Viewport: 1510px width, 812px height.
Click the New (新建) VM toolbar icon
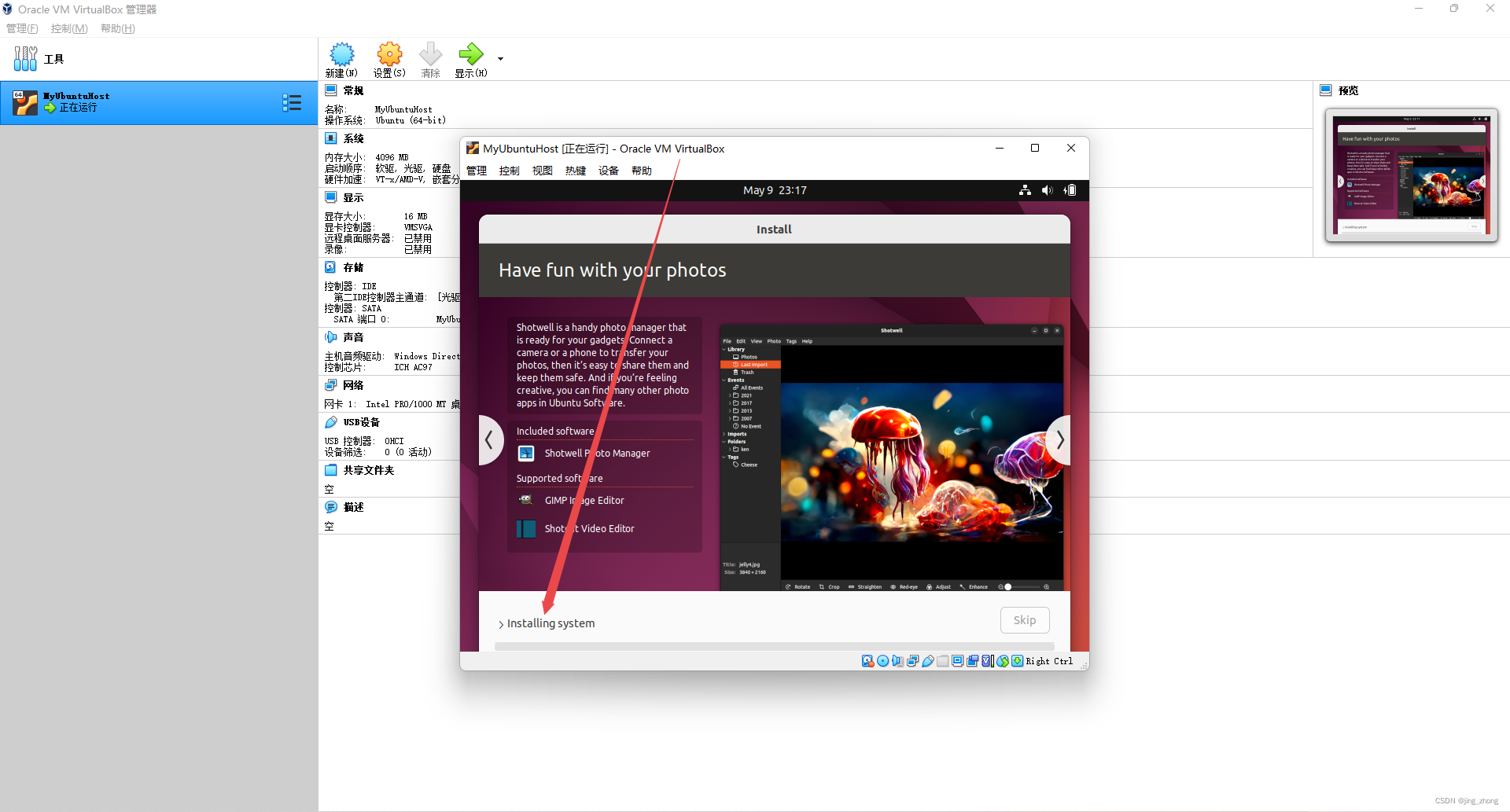[x=341, y=59]
